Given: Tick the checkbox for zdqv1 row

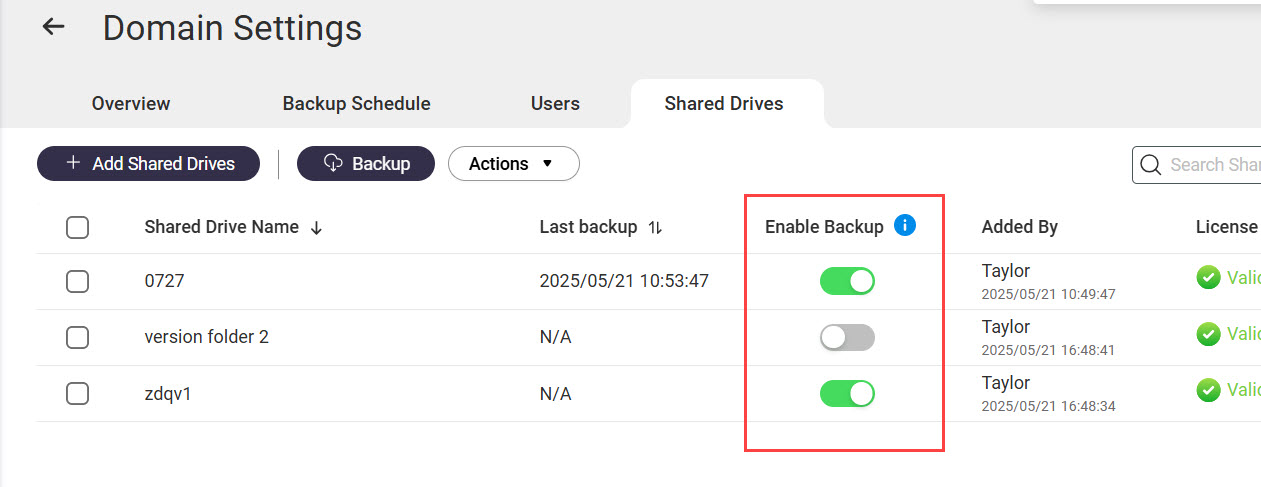Looking at the screenshot, I should coord(78,394).
